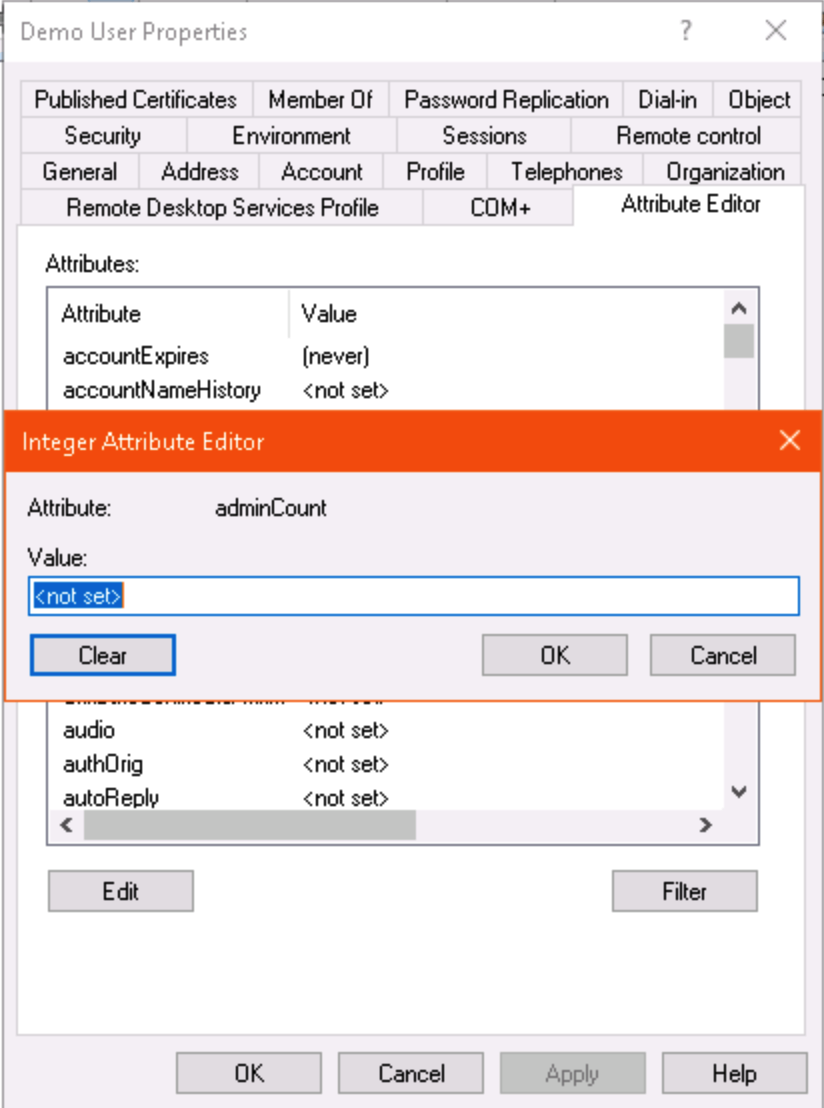Viewport: 824px width, 1108px height.
Task: Click the Value input field
Action: (413, 596)
